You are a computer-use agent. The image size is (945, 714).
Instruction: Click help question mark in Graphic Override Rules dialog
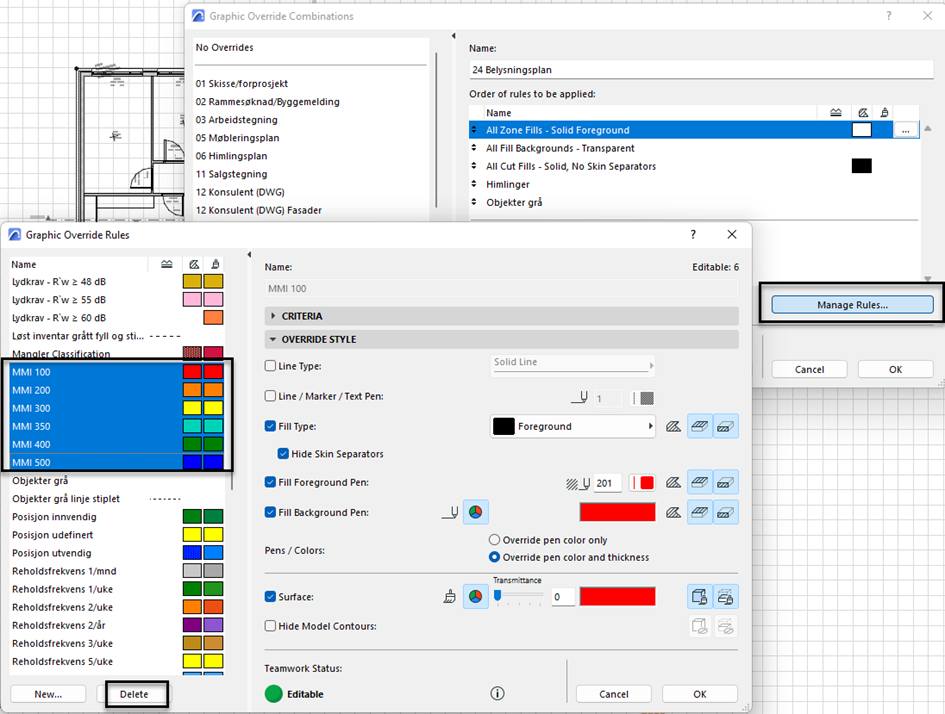(693, 234)
